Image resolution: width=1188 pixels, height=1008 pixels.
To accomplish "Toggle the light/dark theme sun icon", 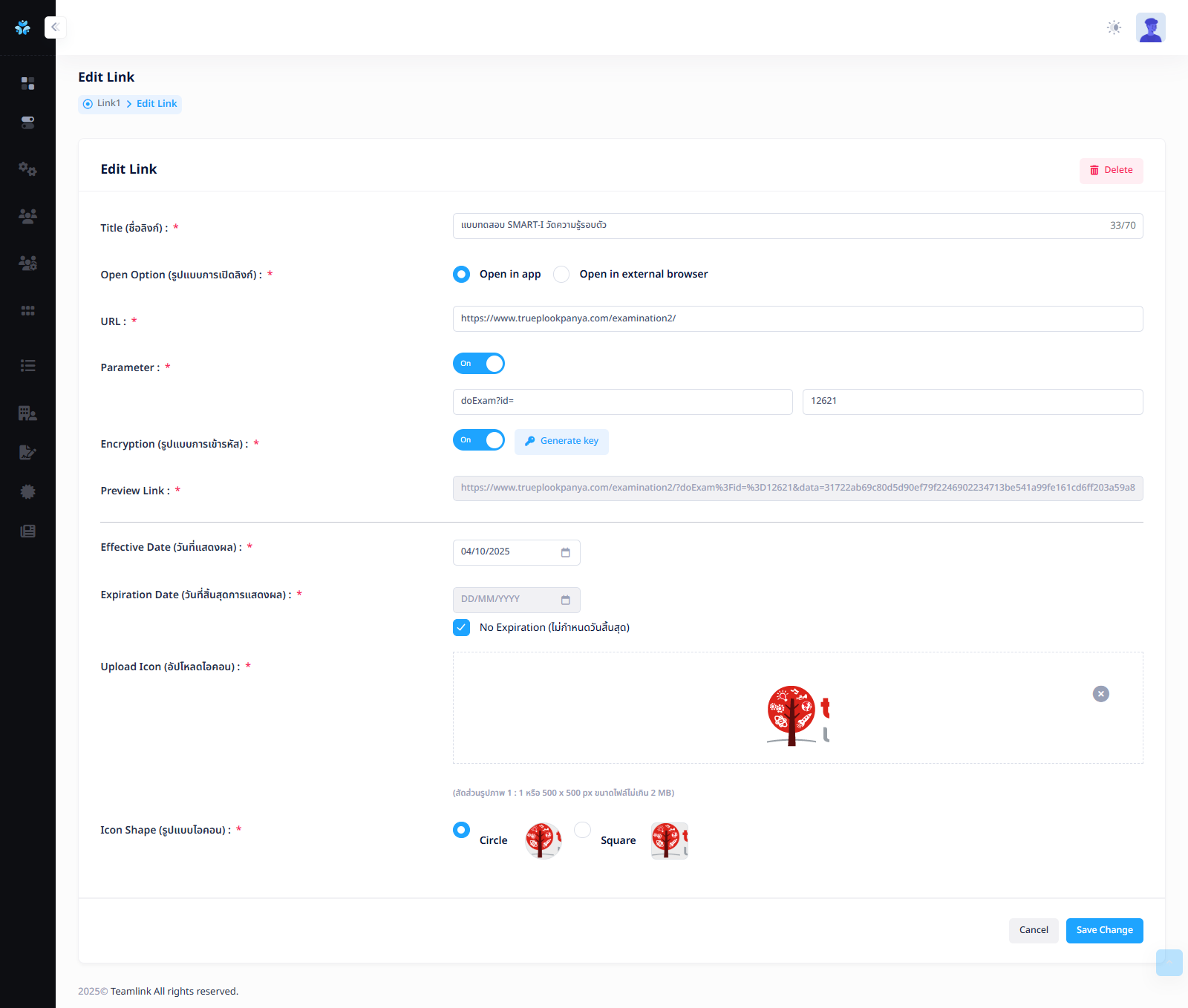I will (1114, 27).
